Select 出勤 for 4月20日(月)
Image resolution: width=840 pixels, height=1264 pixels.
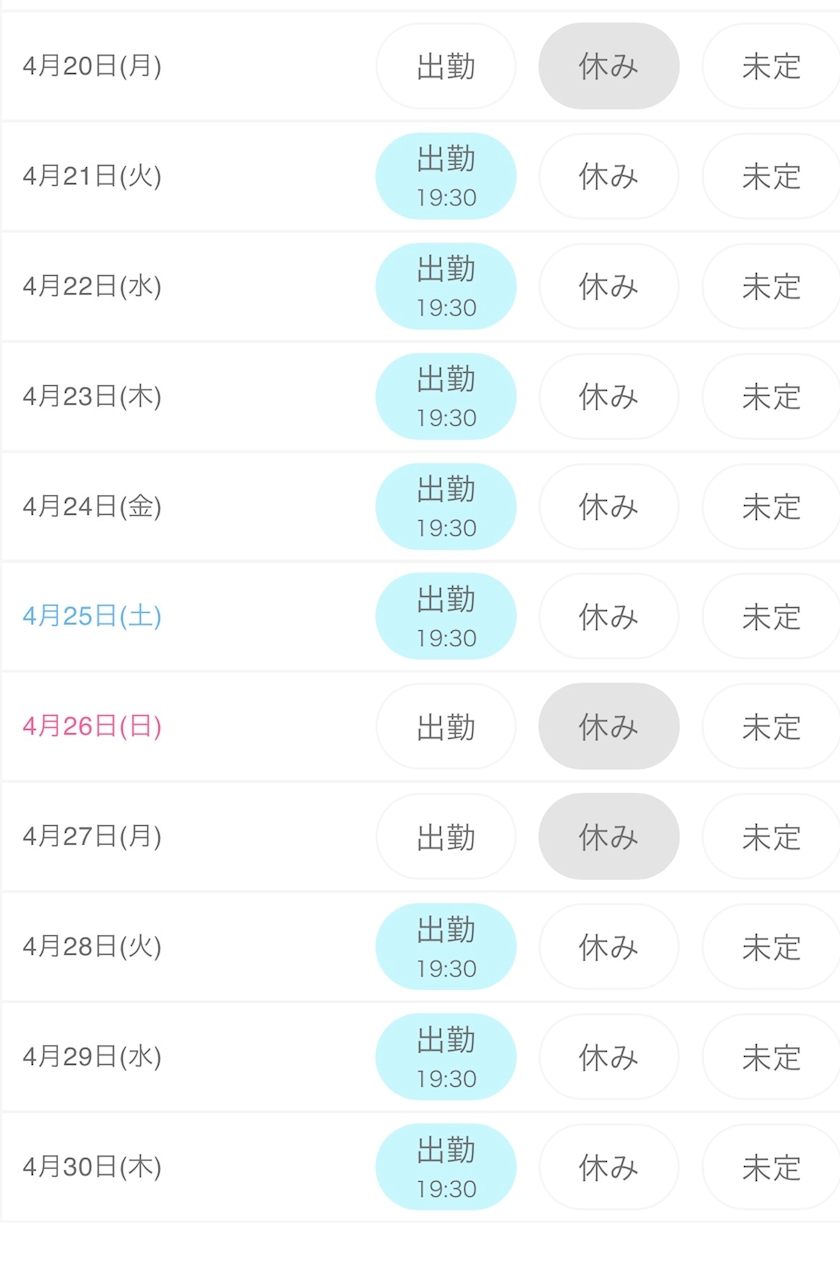[x=446, y=66]
